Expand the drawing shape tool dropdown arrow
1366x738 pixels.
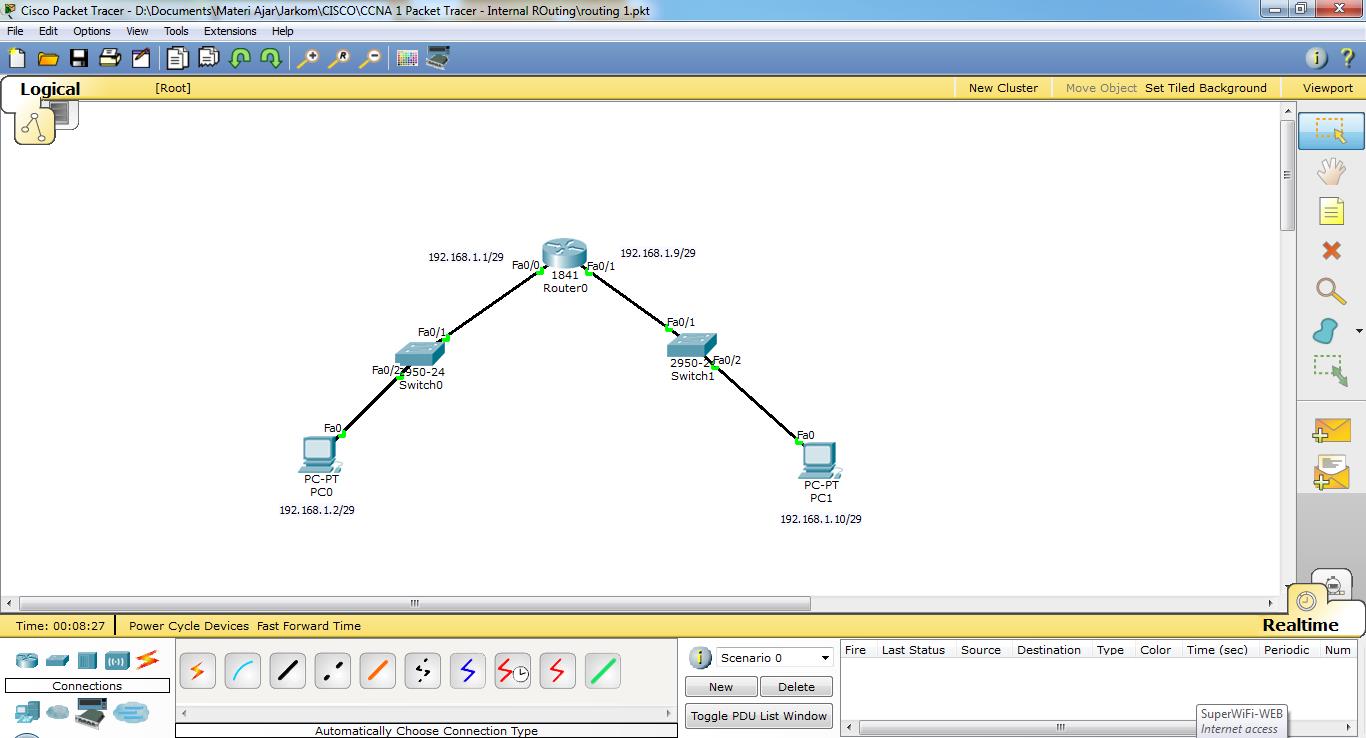click(x=1358, y=330)
